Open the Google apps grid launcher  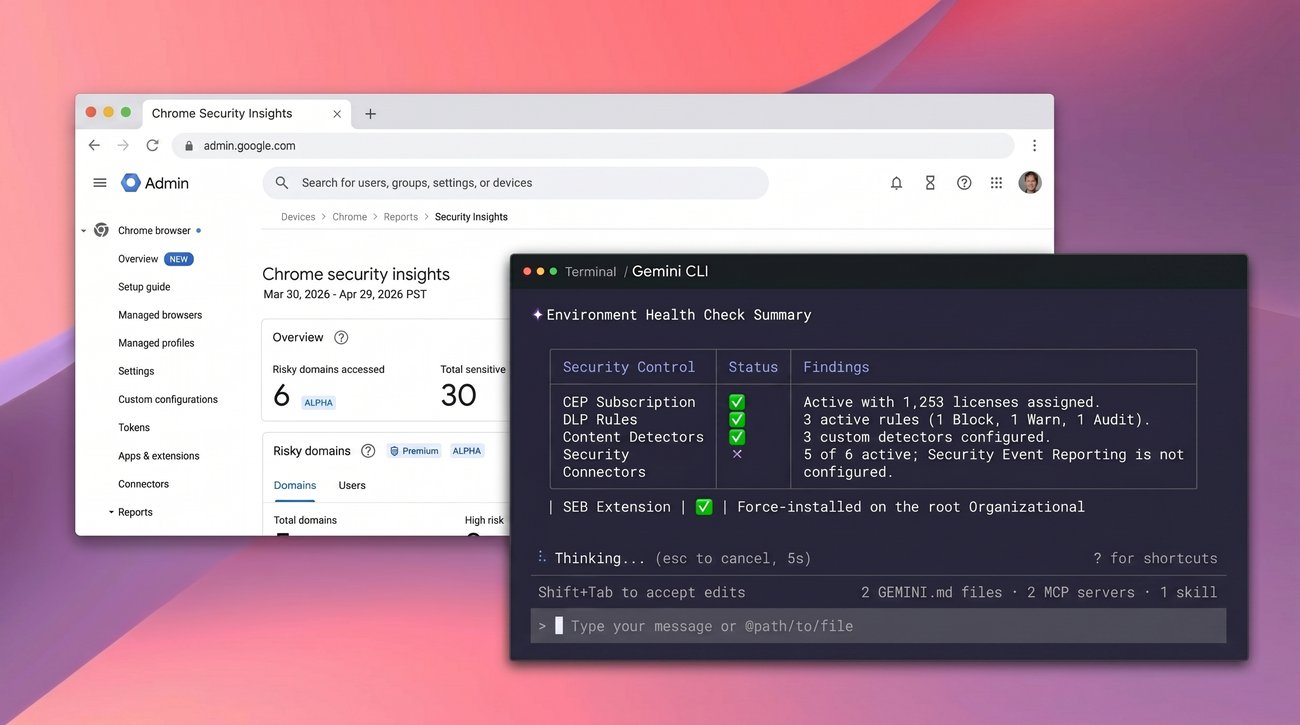click(x=996, y=183)
